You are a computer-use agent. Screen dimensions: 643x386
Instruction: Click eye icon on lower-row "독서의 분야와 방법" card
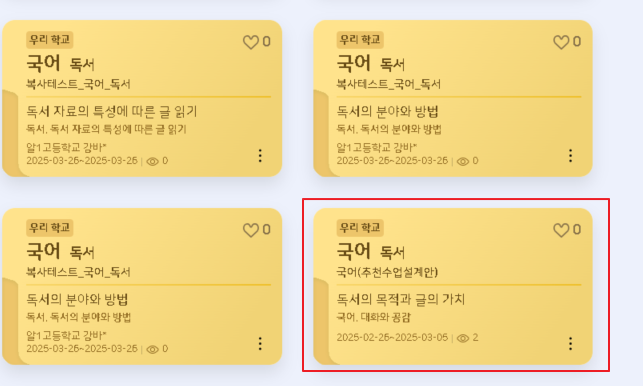click(153, 349)
